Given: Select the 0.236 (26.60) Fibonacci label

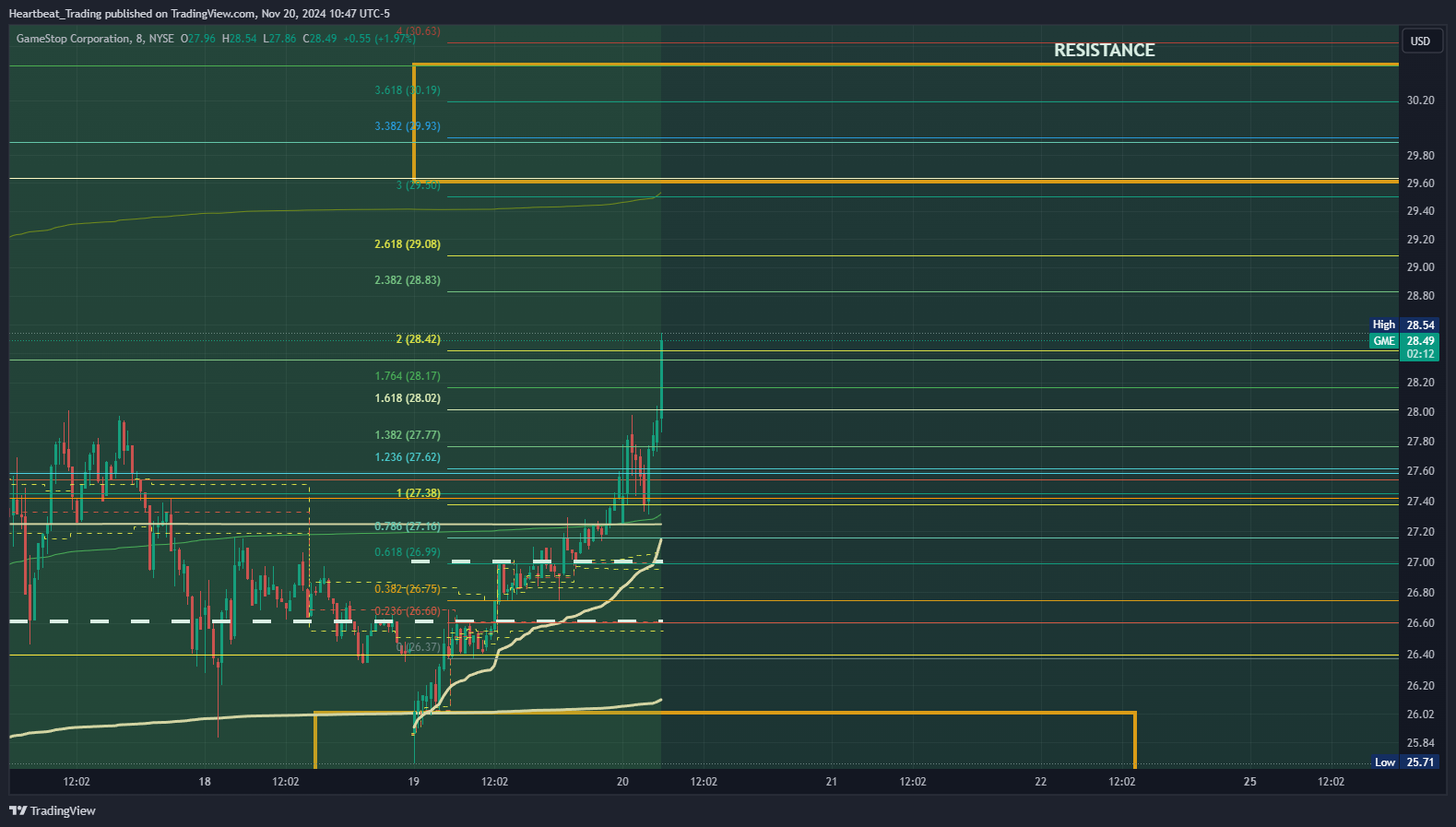Looking at the screenshot, I should coord(408,611).
